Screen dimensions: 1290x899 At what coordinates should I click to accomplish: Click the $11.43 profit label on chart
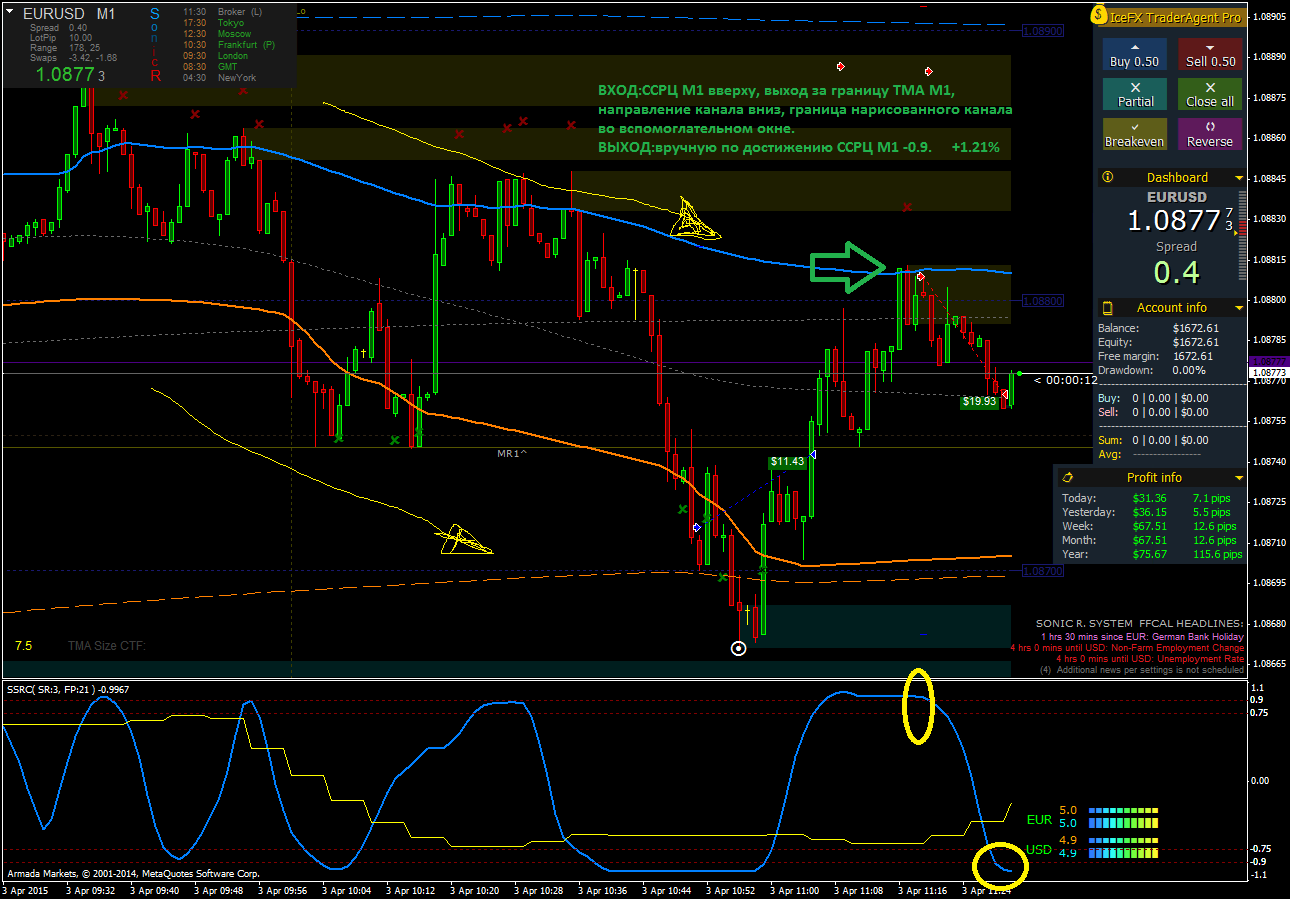[x=788, y=462]
